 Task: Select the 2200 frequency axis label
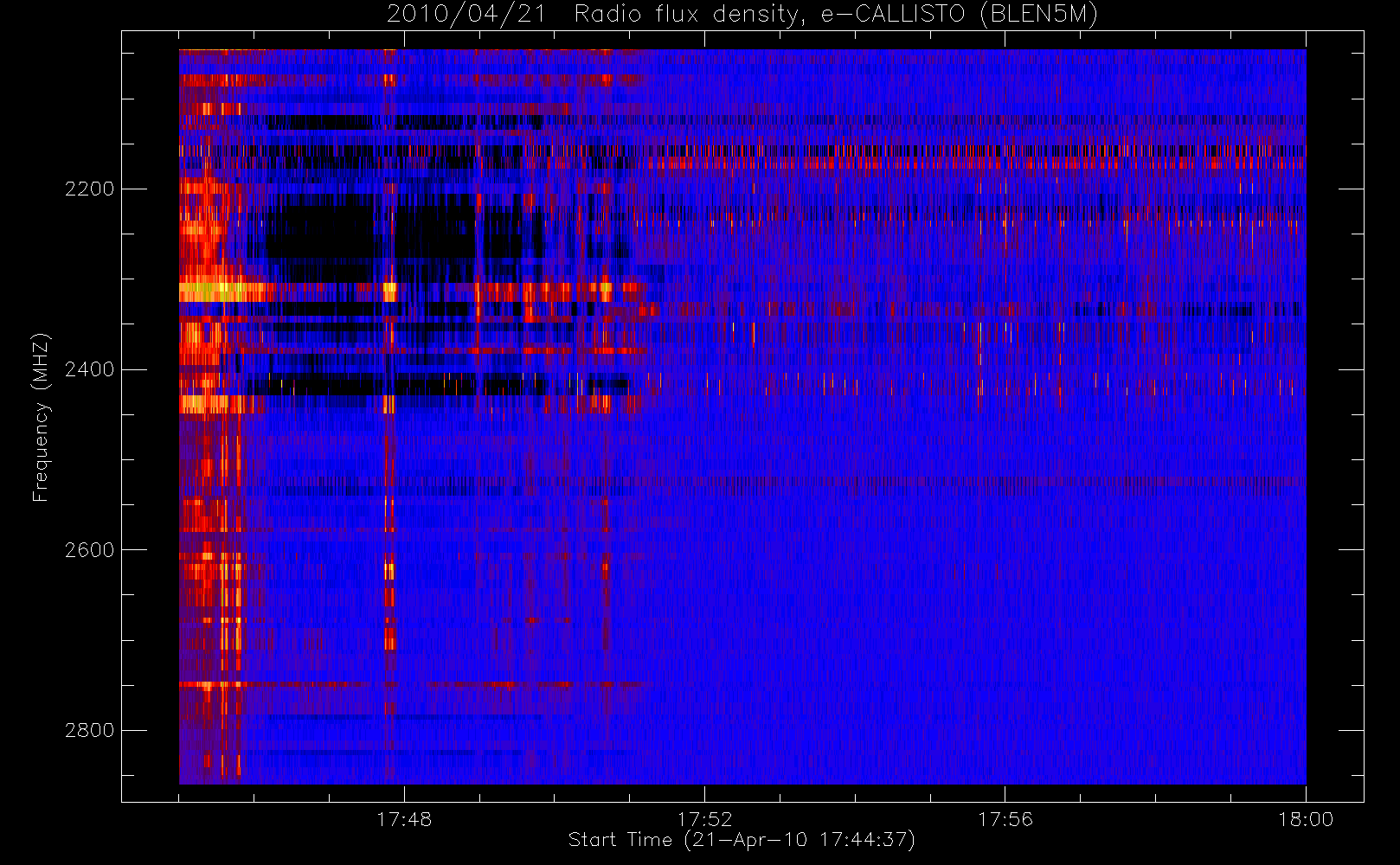89,189
